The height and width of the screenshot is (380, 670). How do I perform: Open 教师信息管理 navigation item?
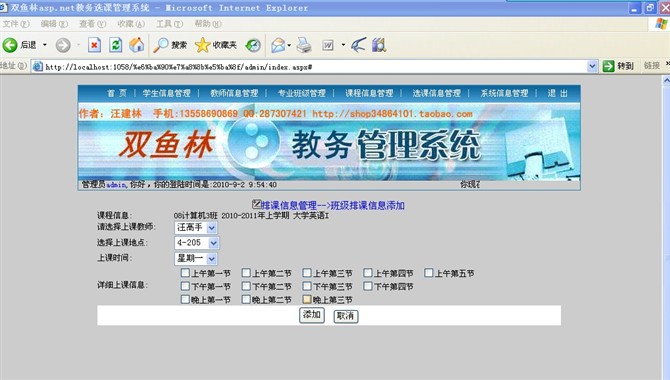pyautogui.click(x=234, y=93)
